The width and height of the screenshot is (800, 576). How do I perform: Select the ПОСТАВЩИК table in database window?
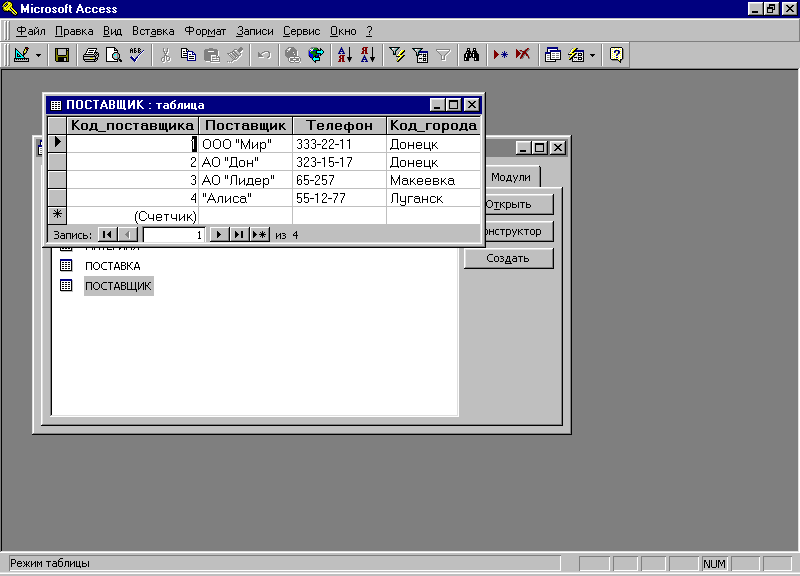point(118,286)
